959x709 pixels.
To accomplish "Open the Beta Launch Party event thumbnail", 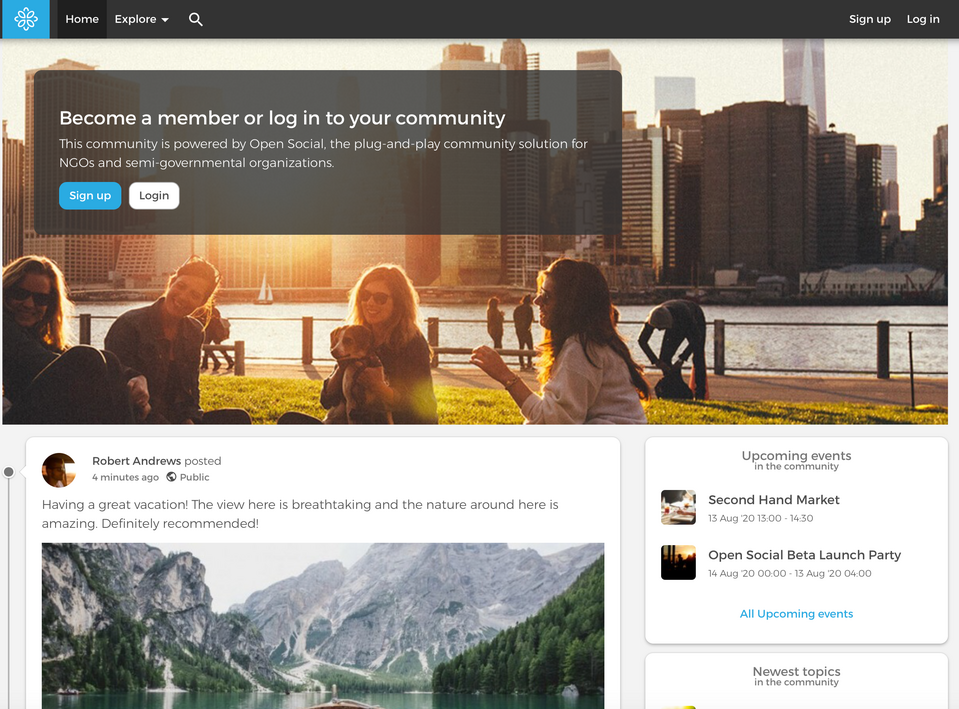I will click(678, 562).
